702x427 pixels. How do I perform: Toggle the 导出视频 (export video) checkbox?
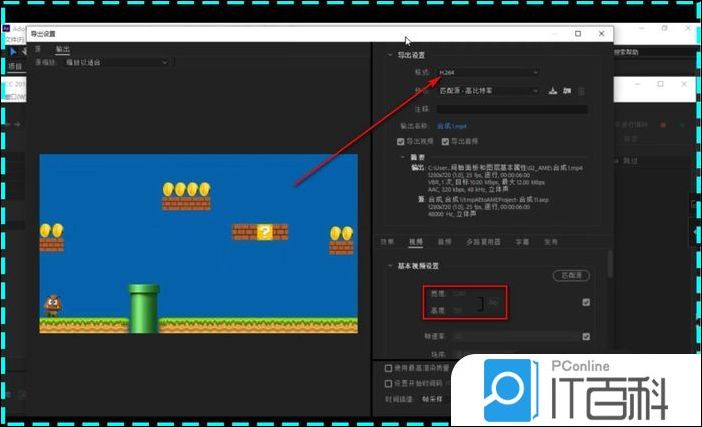pos(401,141)
